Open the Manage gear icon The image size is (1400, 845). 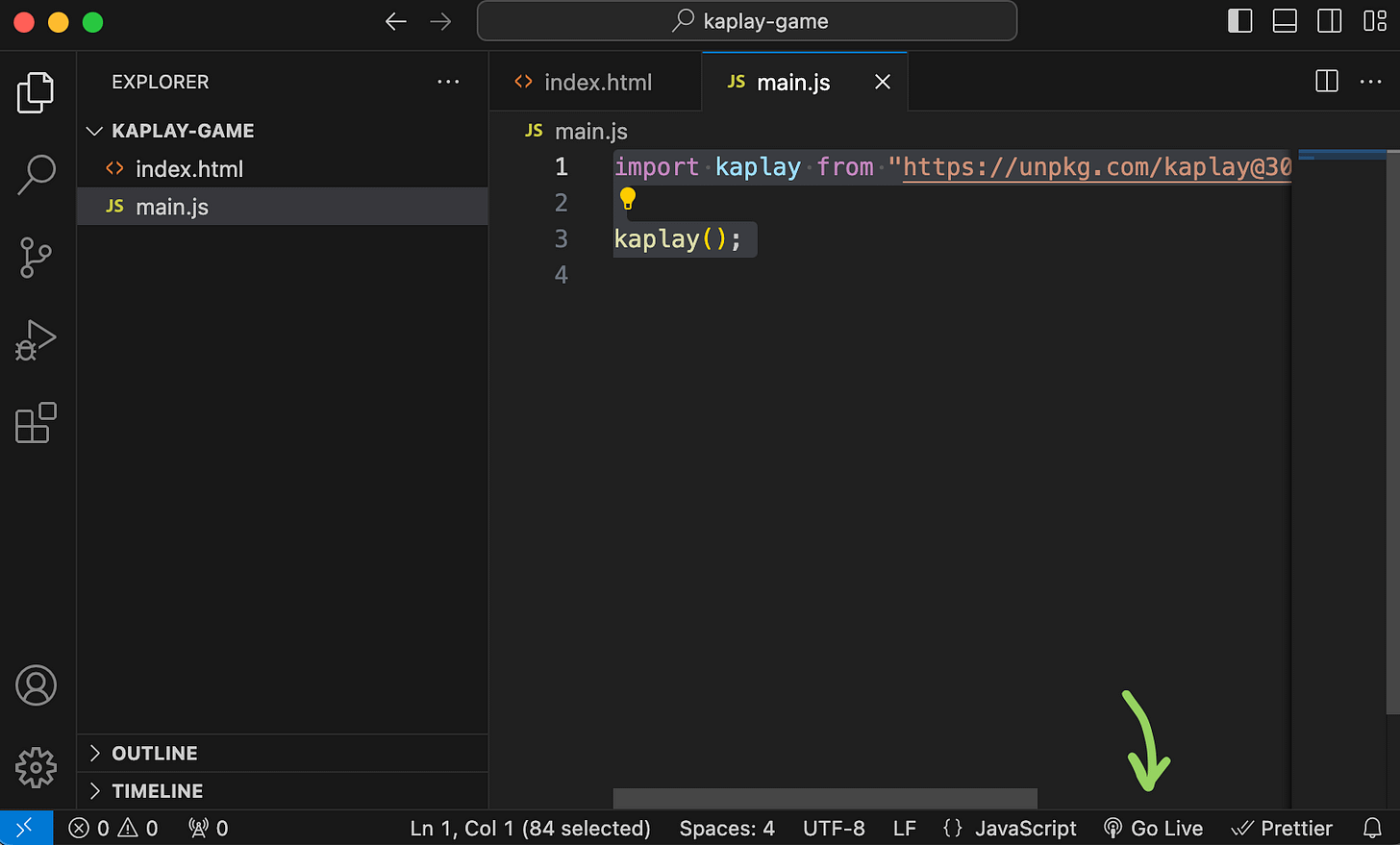[36, 767]
